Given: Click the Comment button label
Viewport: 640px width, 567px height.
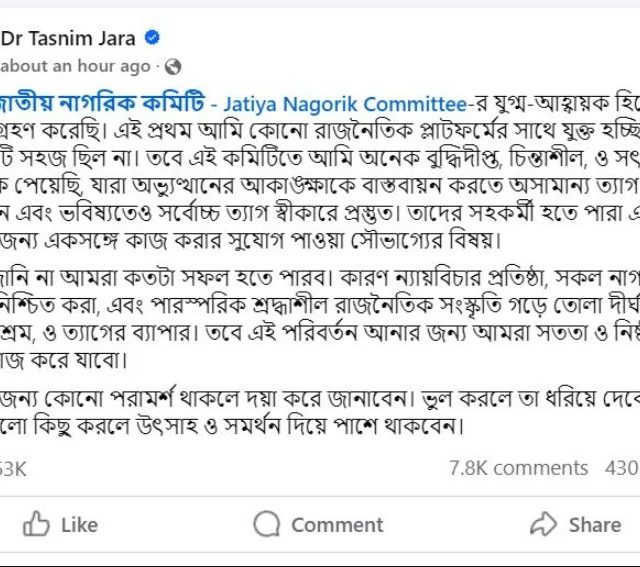Looking at the screenshot, I should tap(337, 525).
